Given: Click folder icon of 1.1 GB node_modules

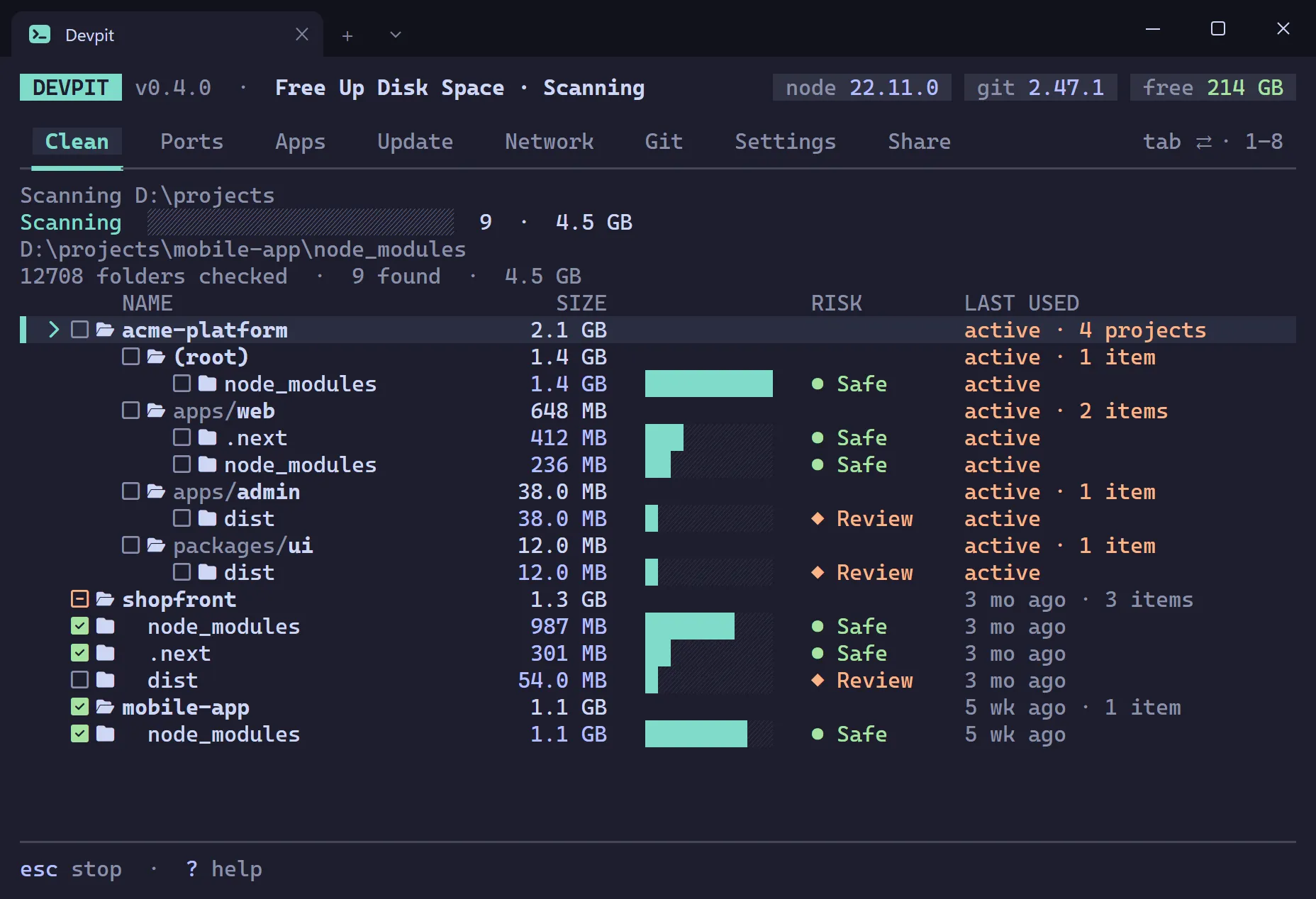Looking at the screenshot, I should (105, 734).
